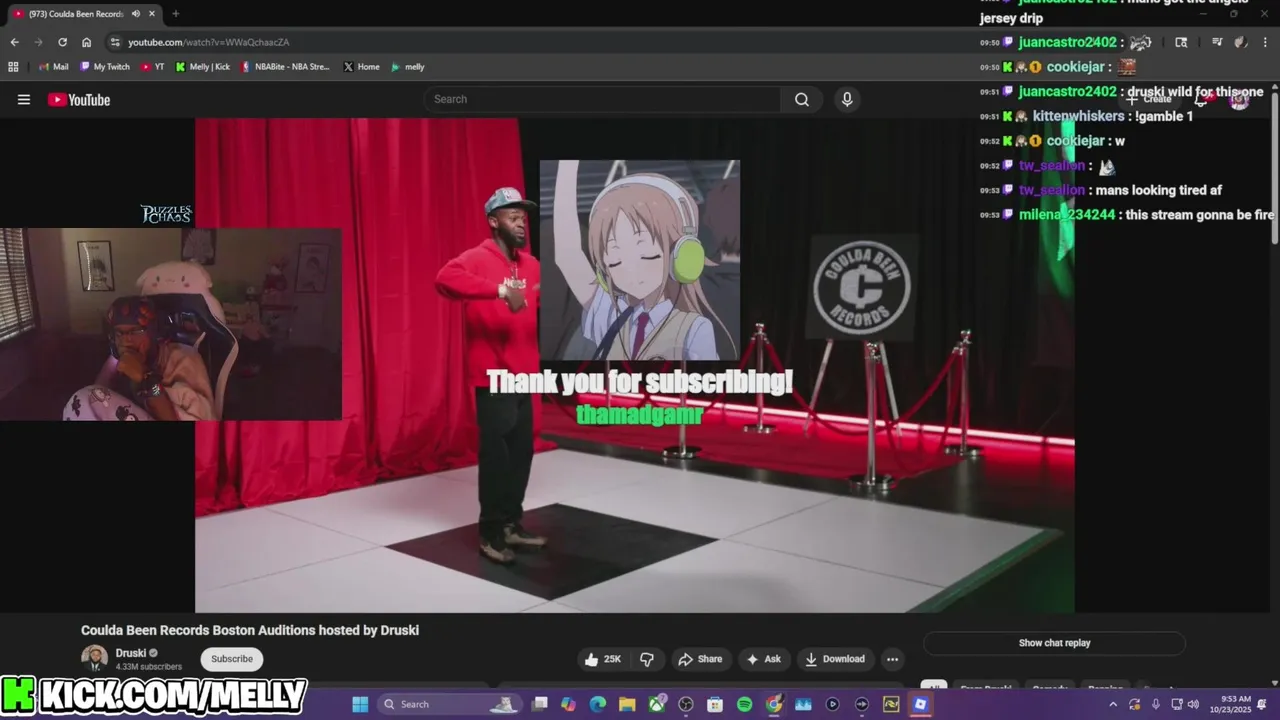The width and height of the screenshot is (1280, 720).
Task: Launch Microsoft Edge from the taskbar
Action: (598, 704)
